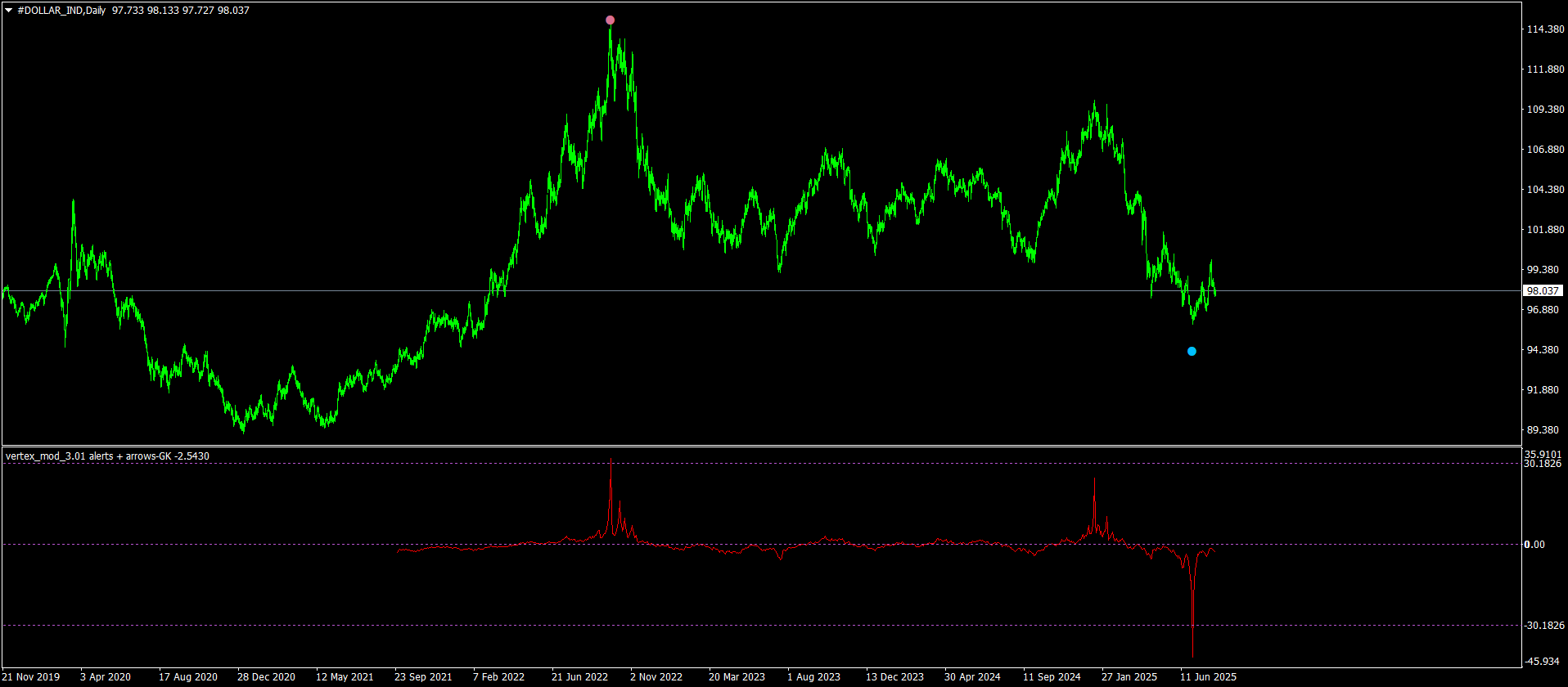Screen dimensions: 1568x687
Task: Select the vertex_mod_3.01 indicator label
Action: (106, 456)
